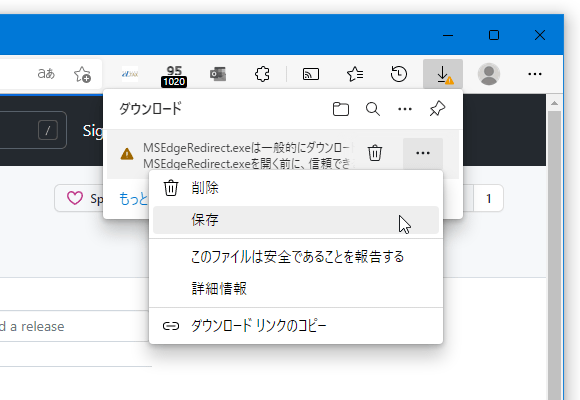
Task: Click the 'a release' text field on page
Action: [x=74, y=326]
